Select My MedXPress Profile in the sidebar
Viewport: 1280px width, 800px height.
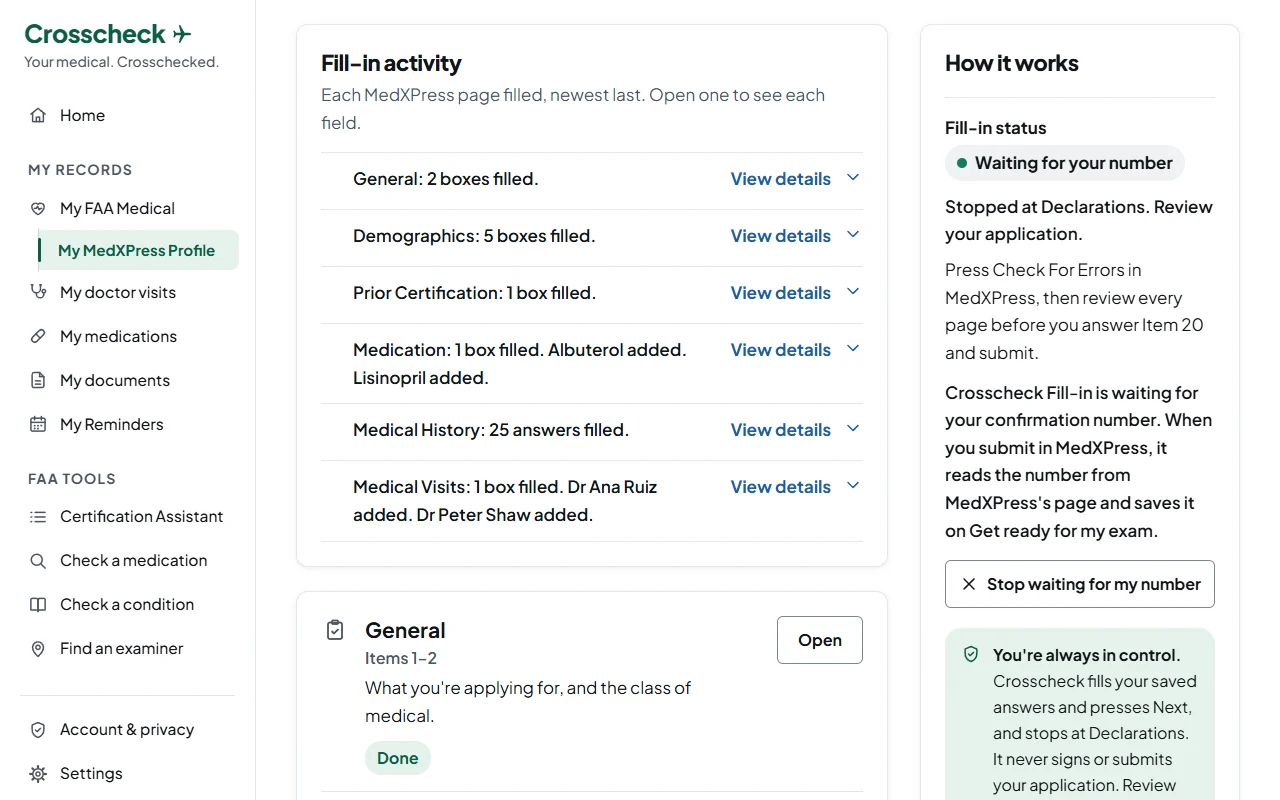138,250
